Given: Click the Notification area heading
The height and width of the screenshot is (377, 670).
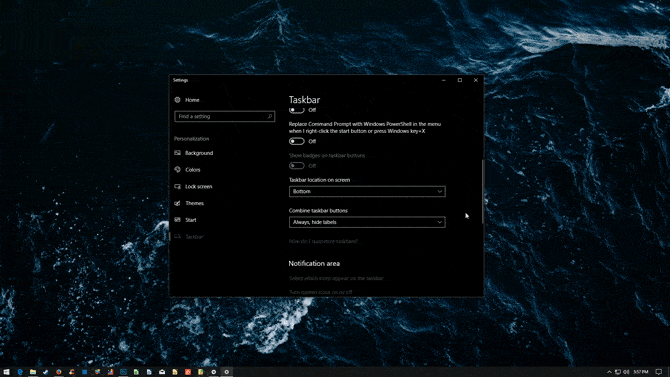Looking at the screenshot, I should tap(314, 264).
